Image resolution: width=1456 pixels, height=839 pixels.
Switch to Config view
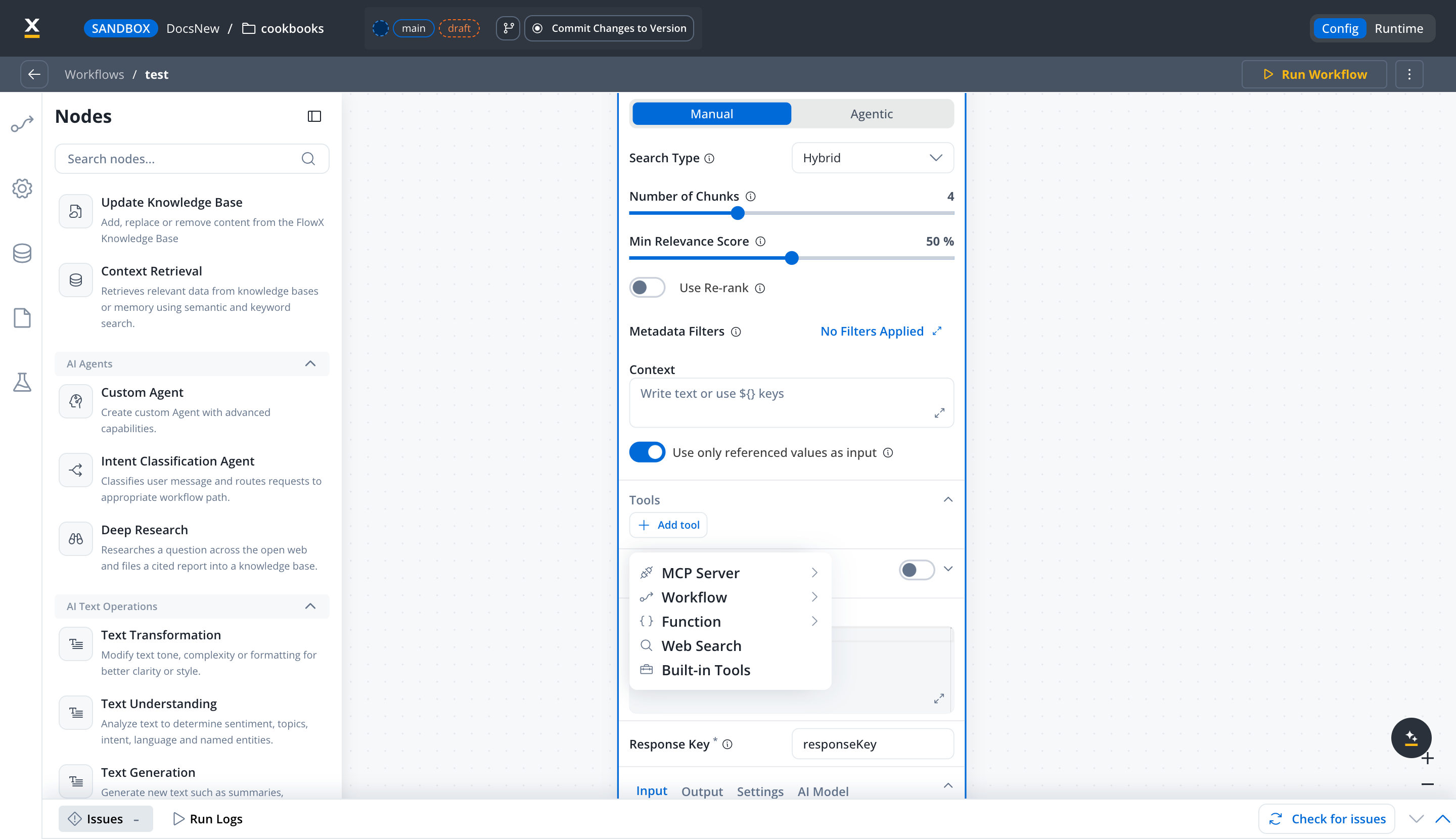pyautogui.click(x=1340, y=28)
